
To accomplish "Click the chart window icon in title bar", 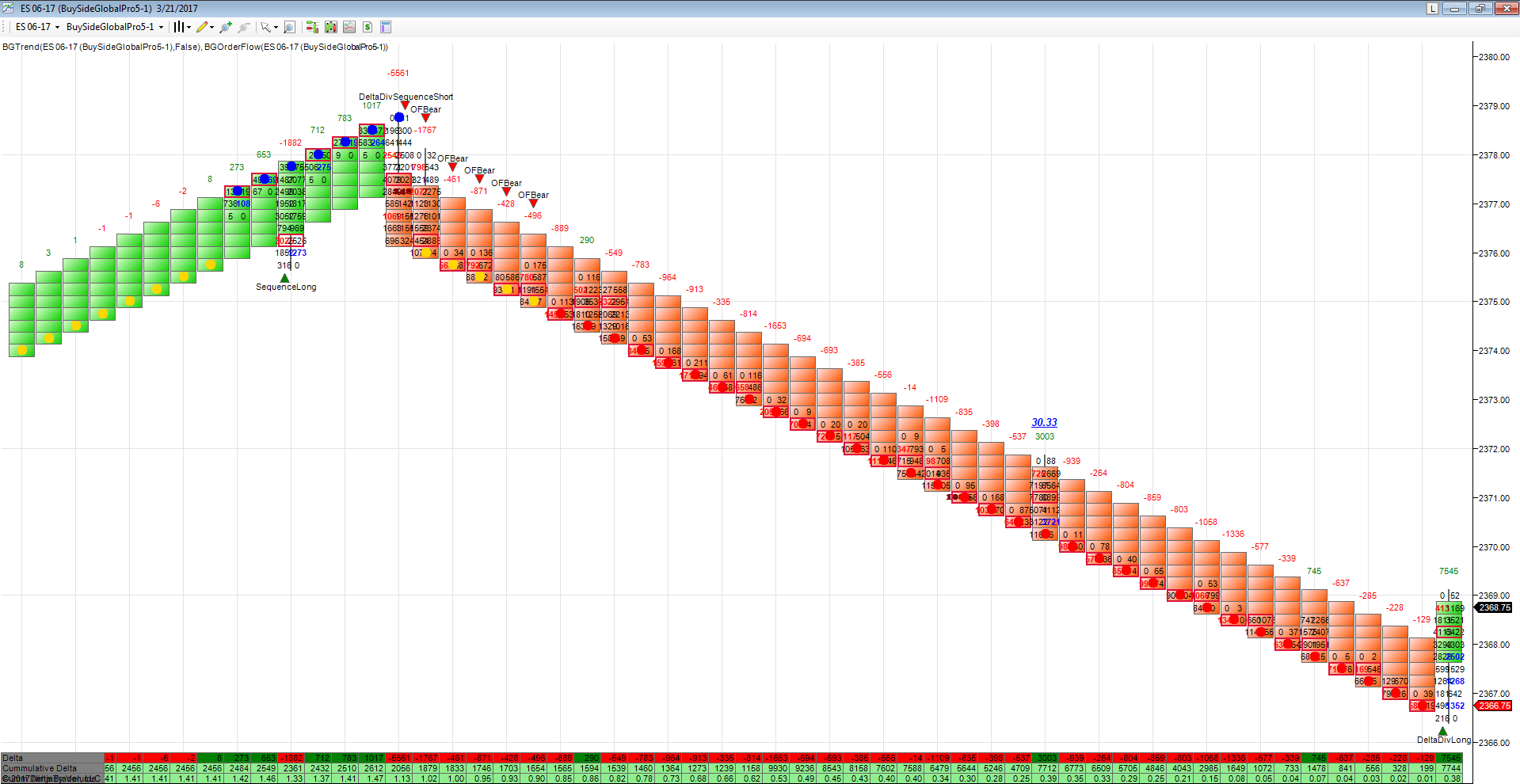I will click(x=9, y=8).
